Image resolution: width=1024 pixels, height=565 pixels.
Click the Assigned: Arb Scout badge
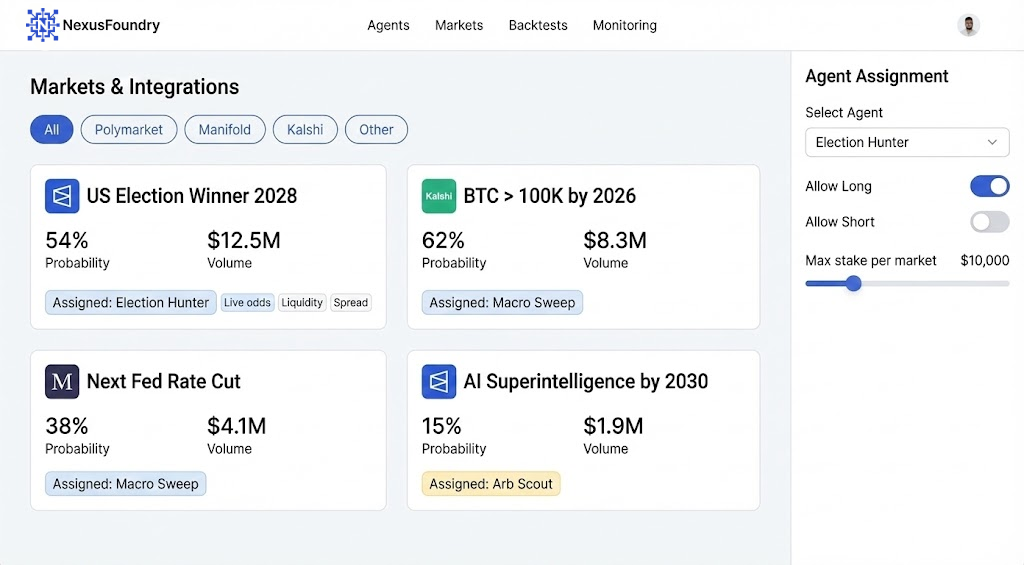(491, 484)
